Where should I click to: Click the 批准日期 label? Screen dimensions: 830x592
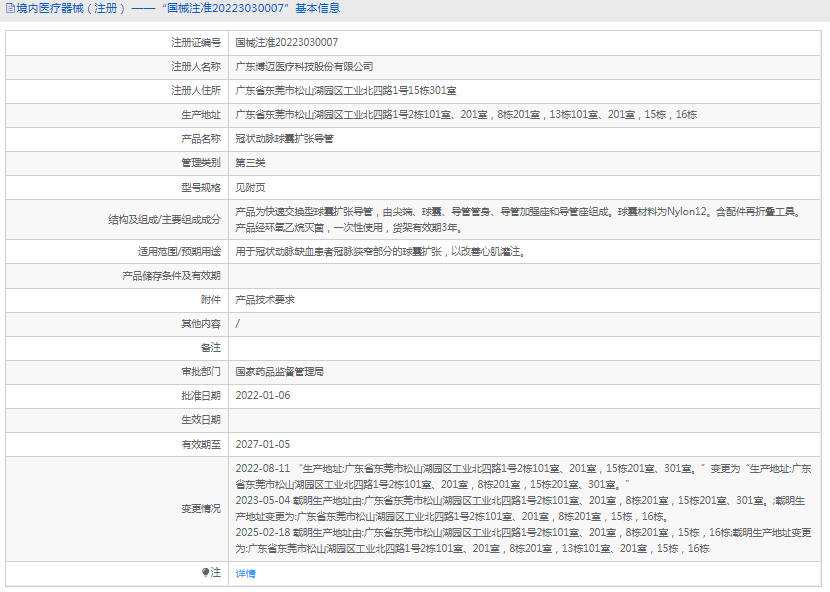[201, 396]
